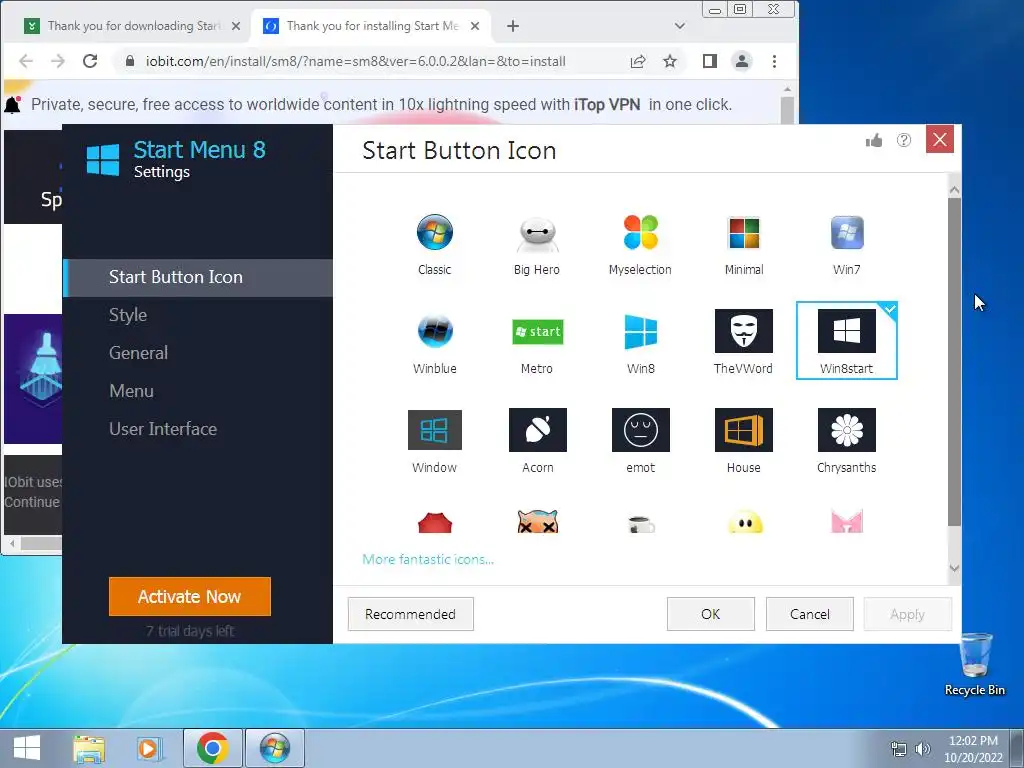Close the 'Thank you for installing' tab
This screenshot has height=768, width=1024.
pos(475,26)
